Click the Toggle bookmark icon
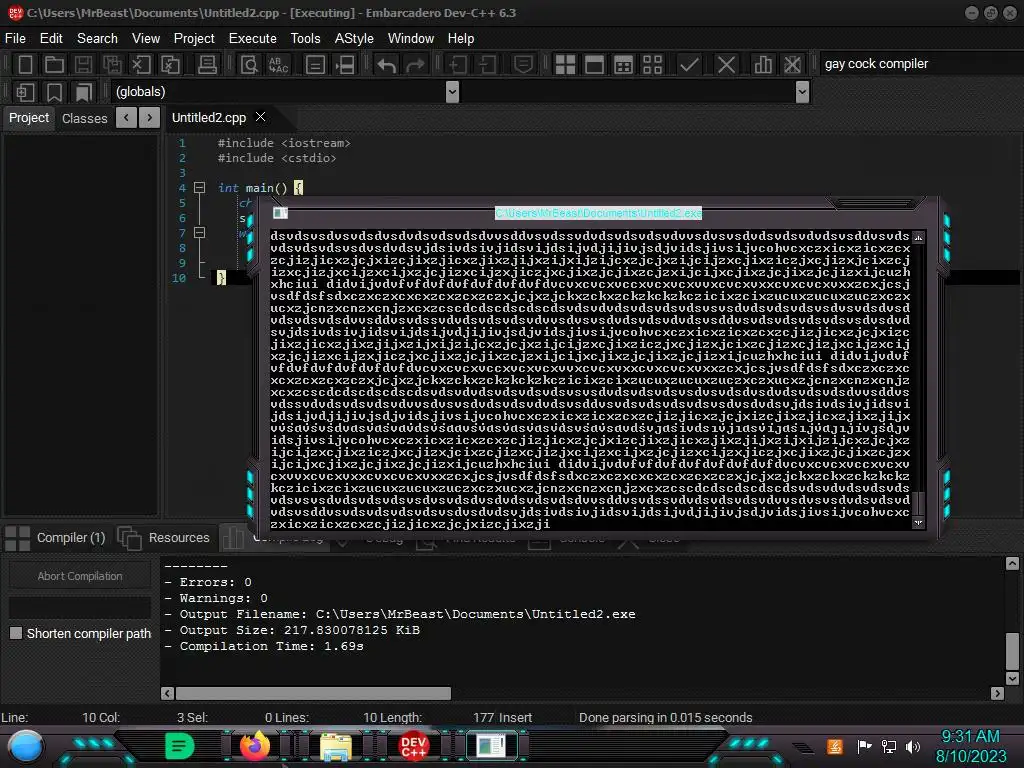Screen dimensions: 1024x768 point(54,92)
